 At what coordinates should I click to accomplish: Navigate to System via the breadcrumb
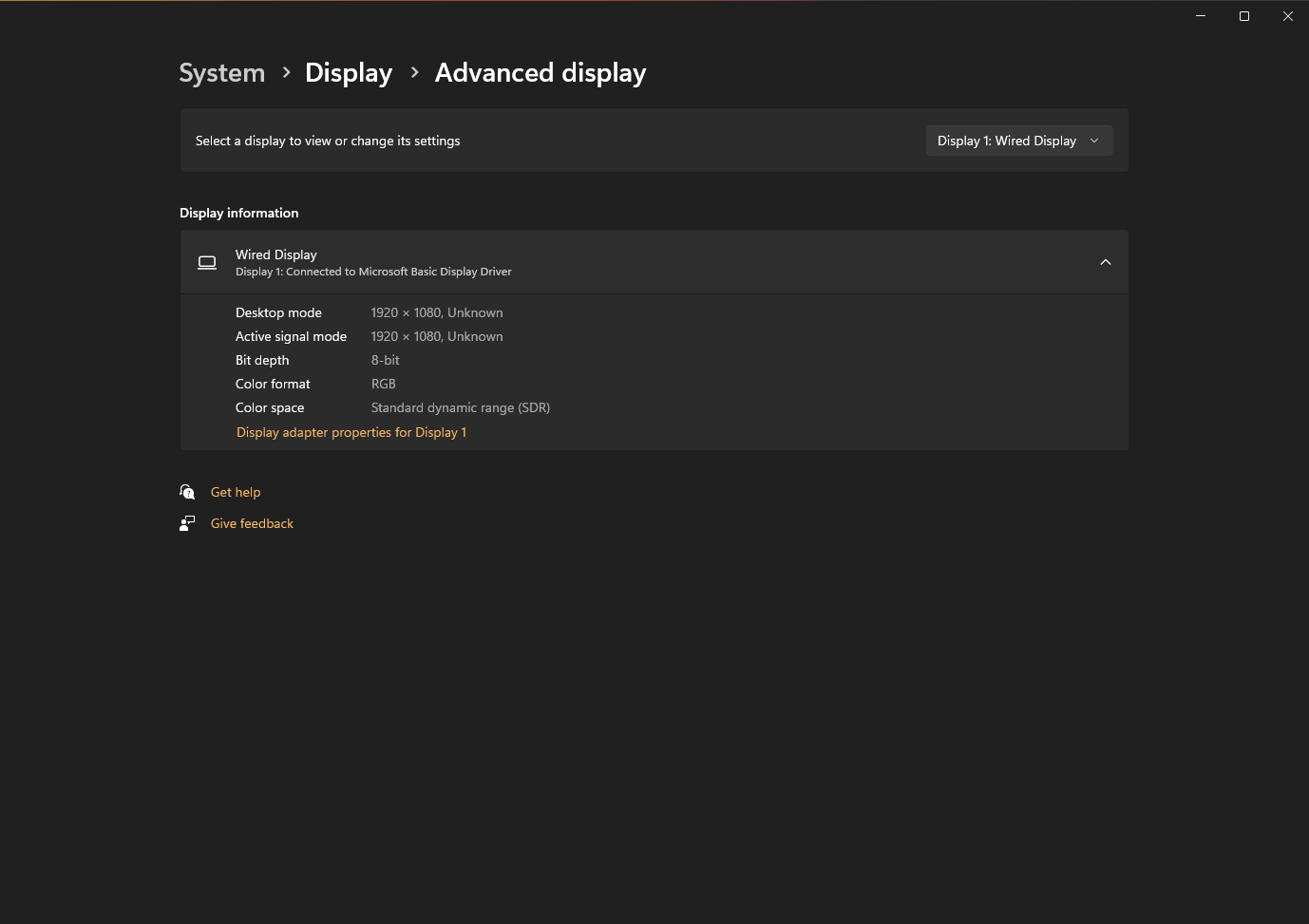221,72
